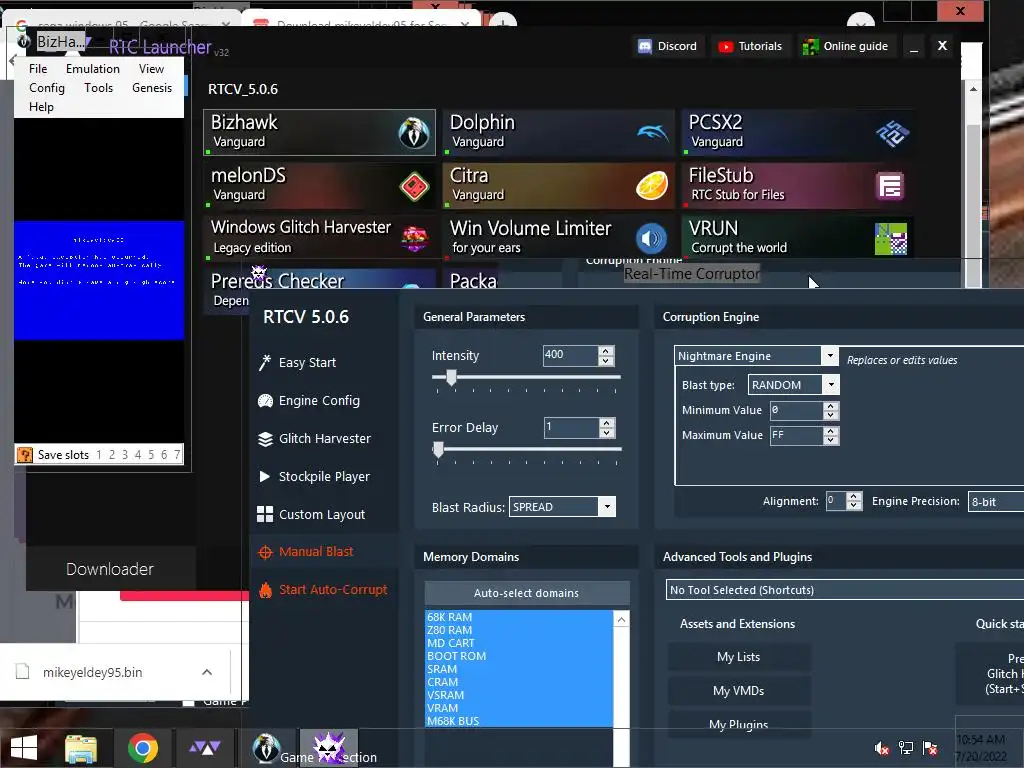Open File Explorer from taskbar

click(81, 748)
